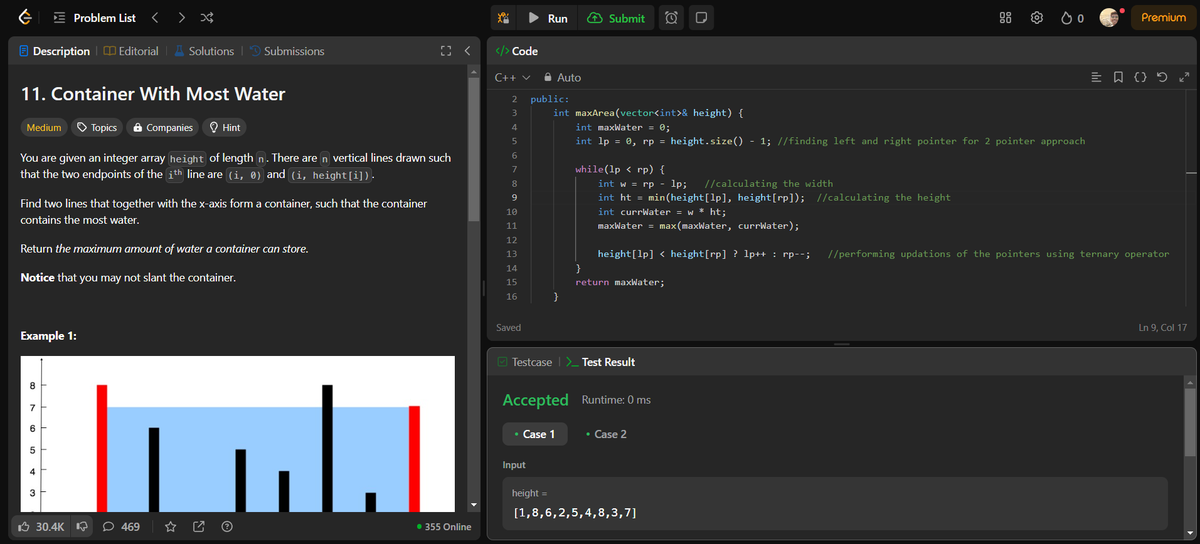Open settings gear icon
This screenshot has height=544, width=1200.
click(x=1036, y=18)
